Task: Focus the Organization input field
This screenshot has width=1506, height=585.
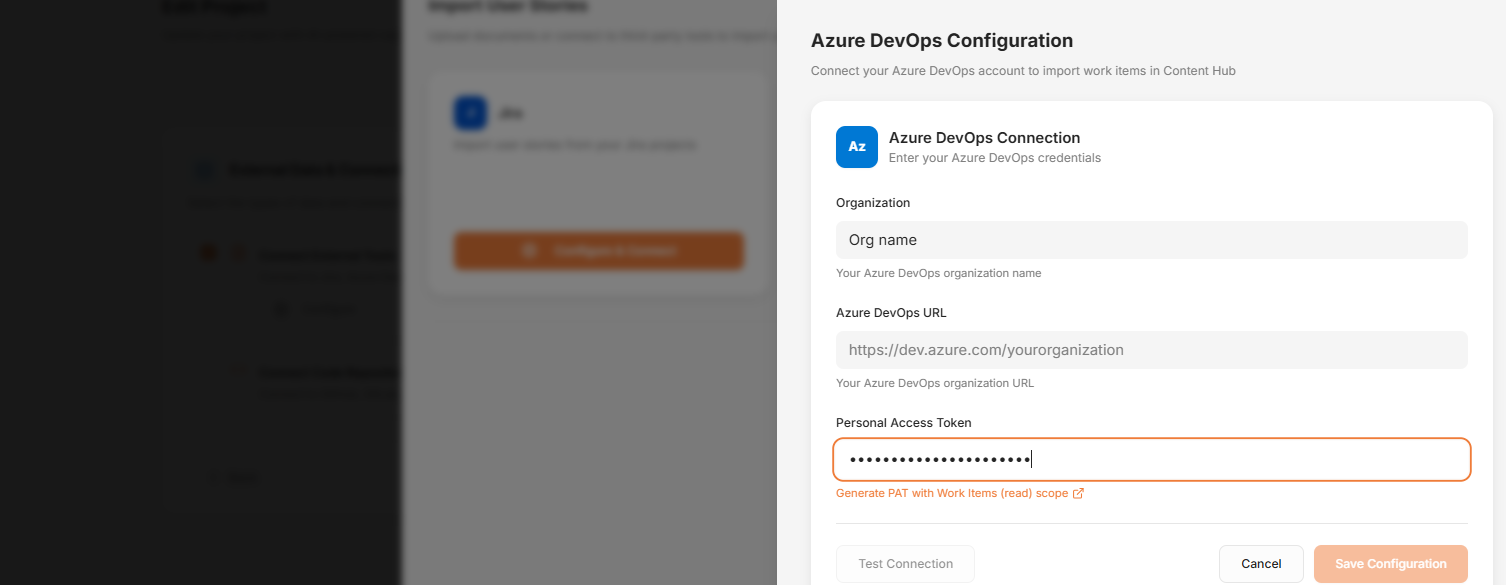Action: (x=1151, y=240)
